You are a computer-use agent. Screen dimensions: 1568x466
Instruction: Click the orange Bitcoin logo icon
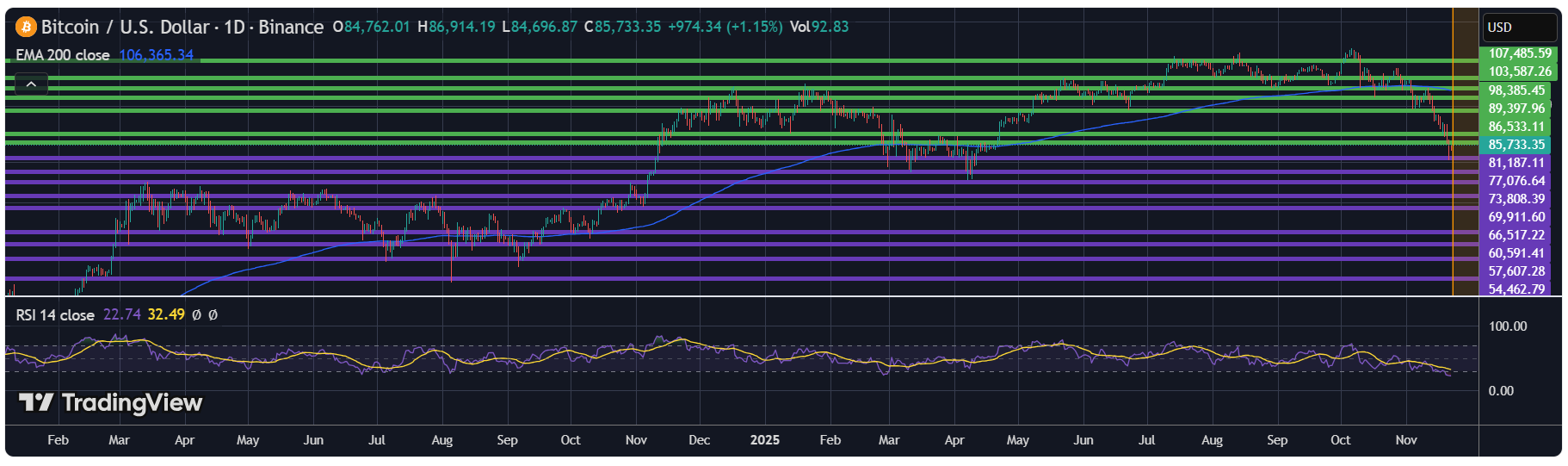coord(26,27)
